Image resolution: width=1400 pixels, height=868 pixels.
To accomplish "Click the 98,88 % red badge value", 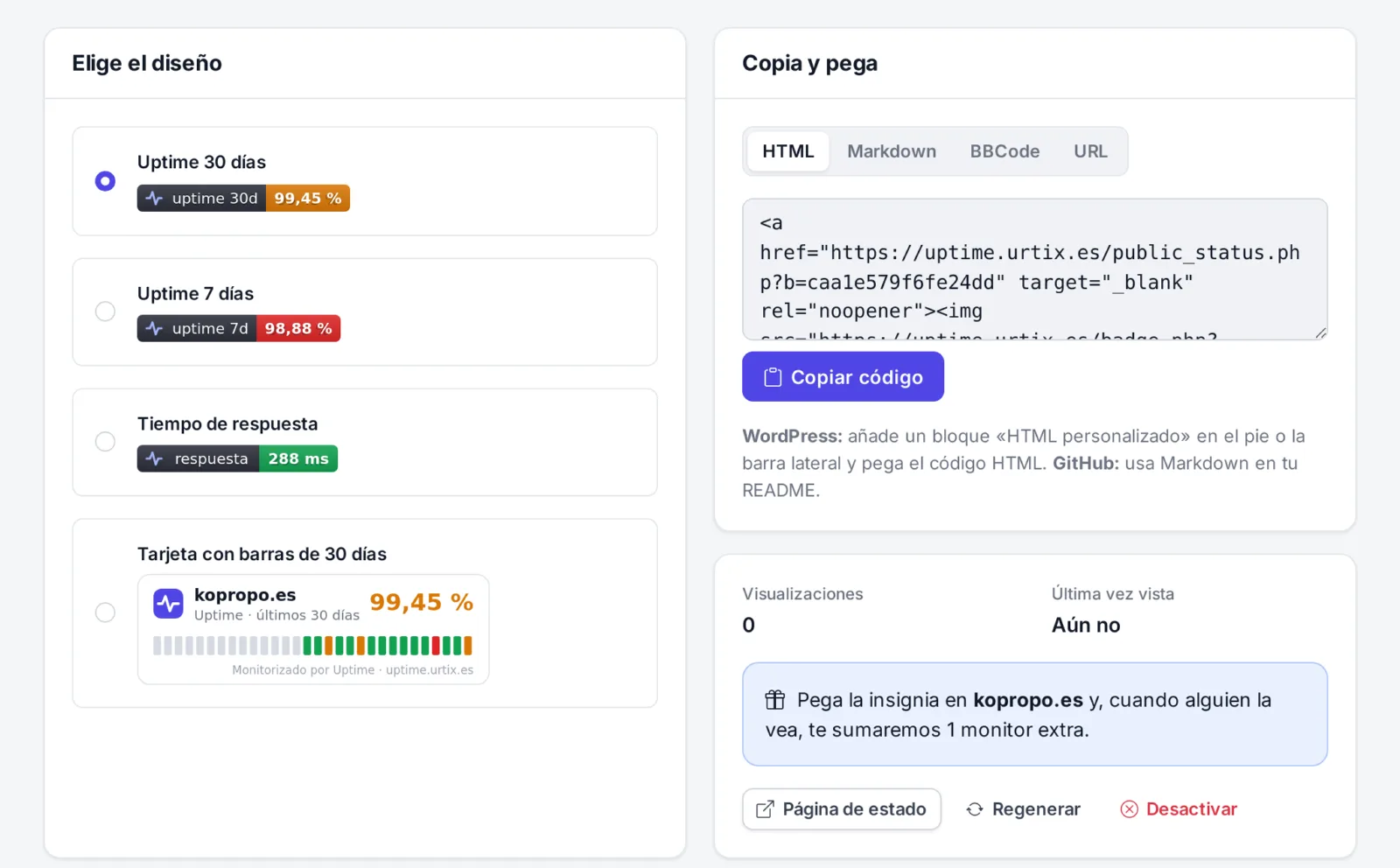I will tap(298, 329).
